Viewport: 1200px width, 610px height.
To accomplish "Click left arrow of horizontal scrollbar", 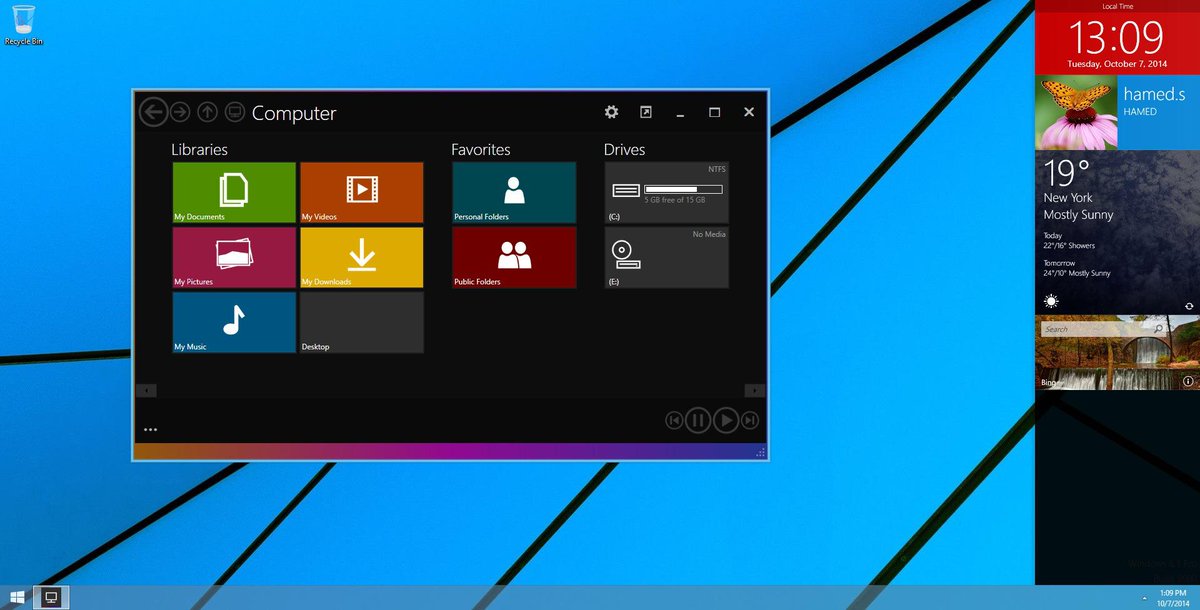I will click(146, 390).
